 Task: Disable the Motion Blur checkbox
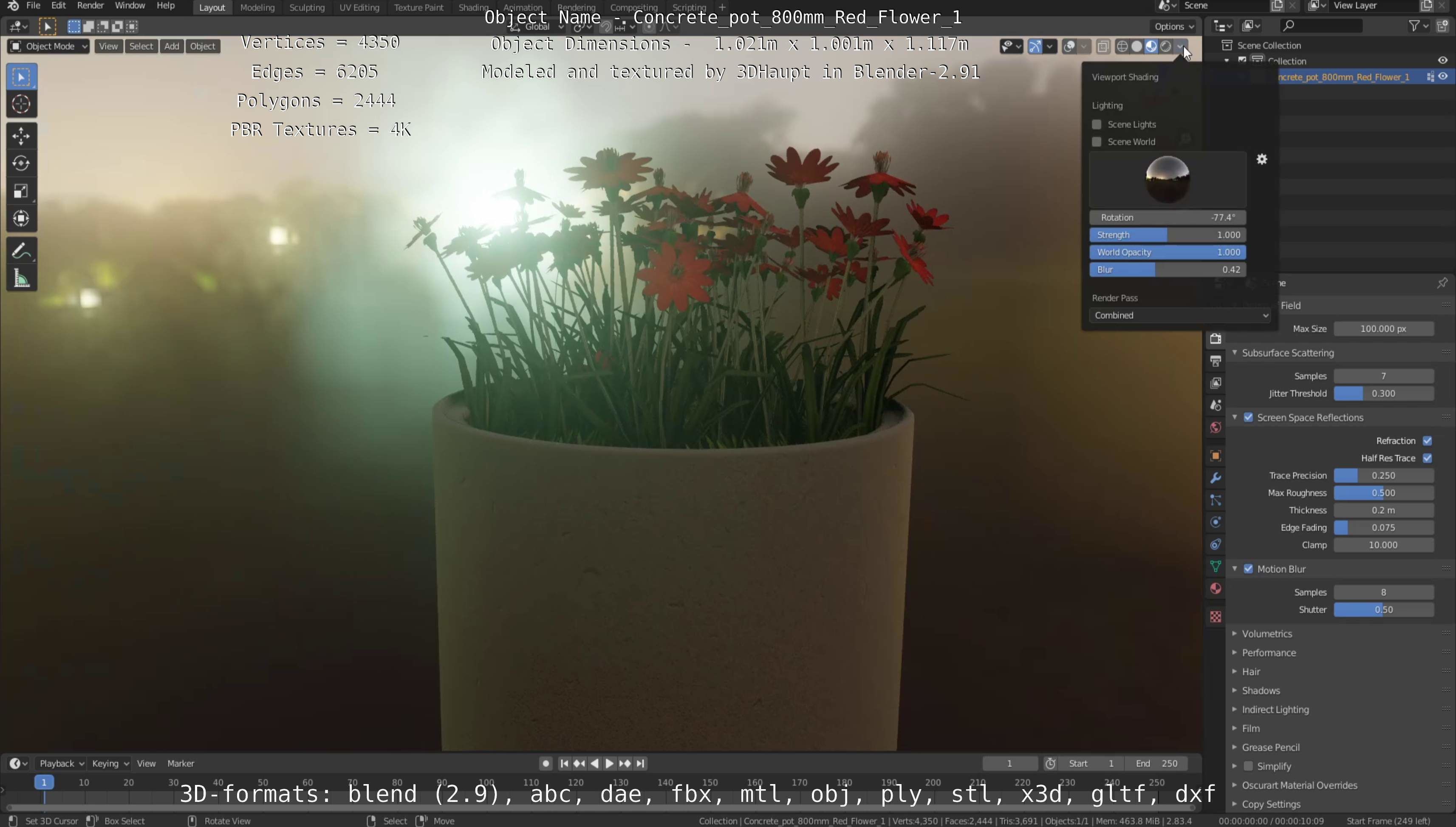1248,569
